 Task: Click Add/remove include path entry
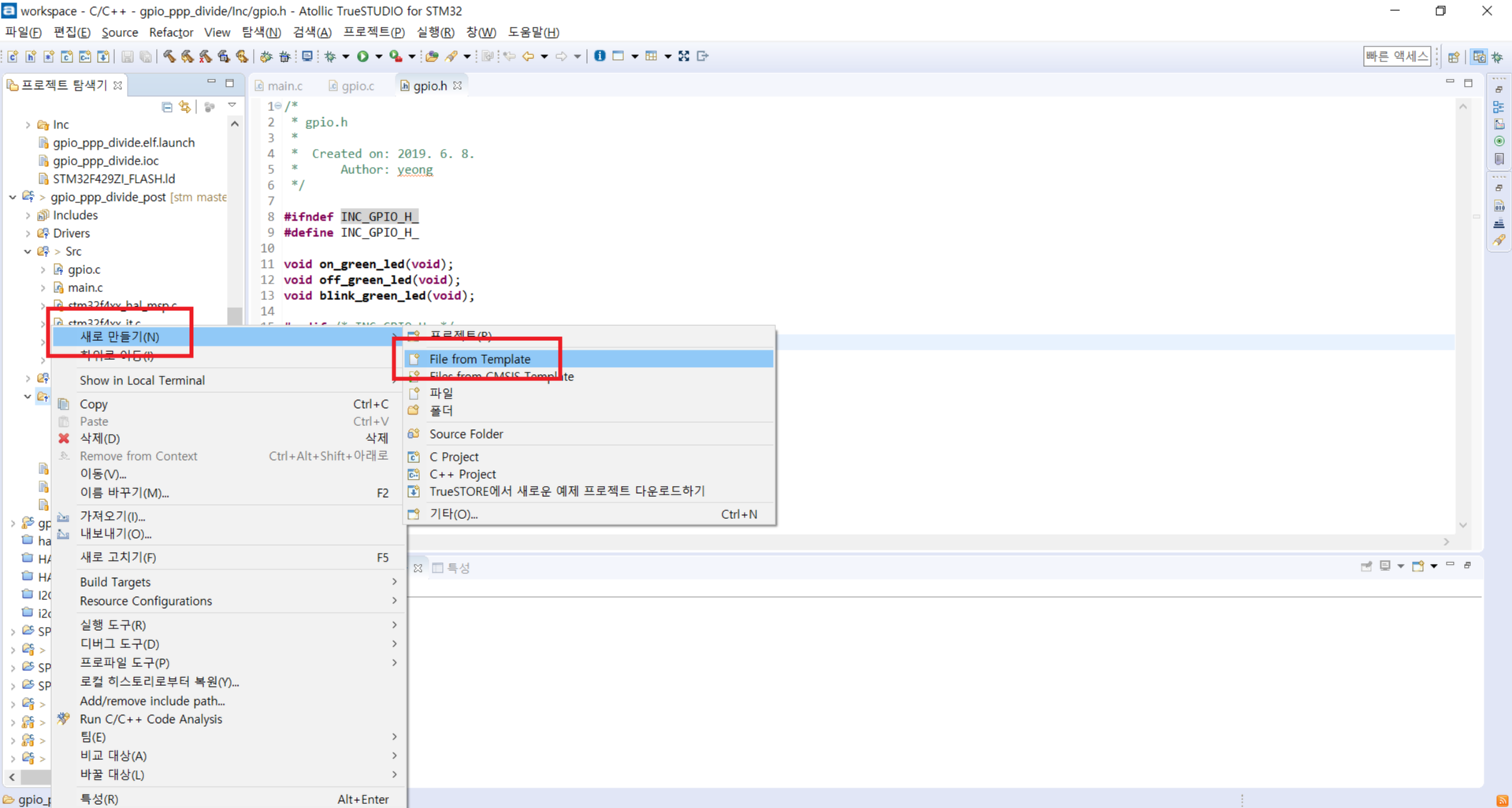pos(228,701)
